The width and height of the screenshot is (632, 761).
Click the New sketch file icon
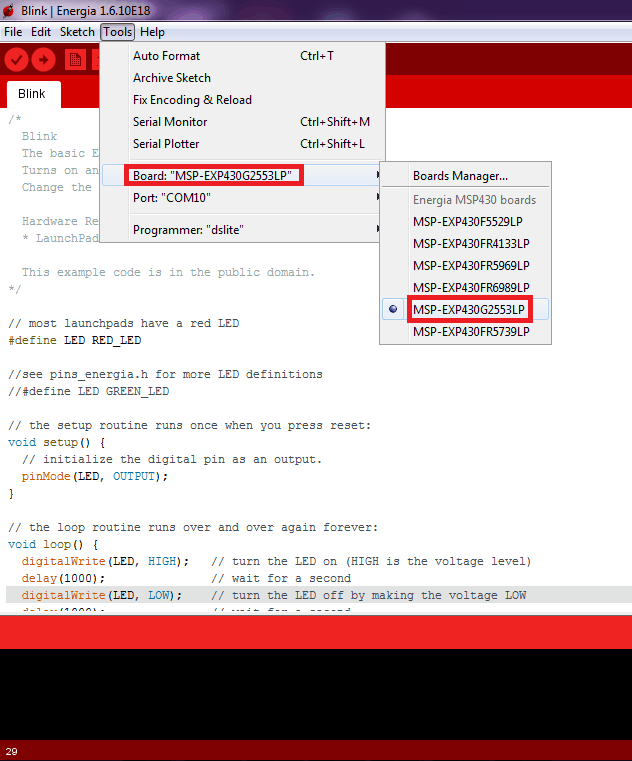tap(74, 60)
